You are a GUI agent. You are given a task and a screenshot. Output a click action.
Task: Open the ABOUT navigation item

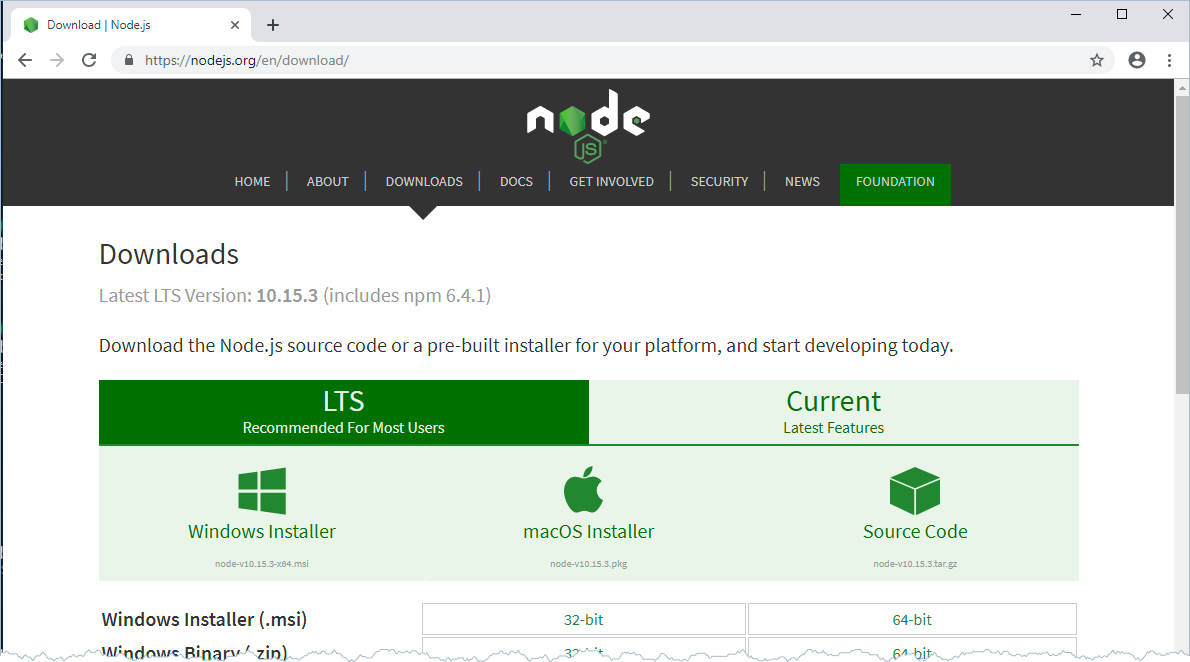327,182
